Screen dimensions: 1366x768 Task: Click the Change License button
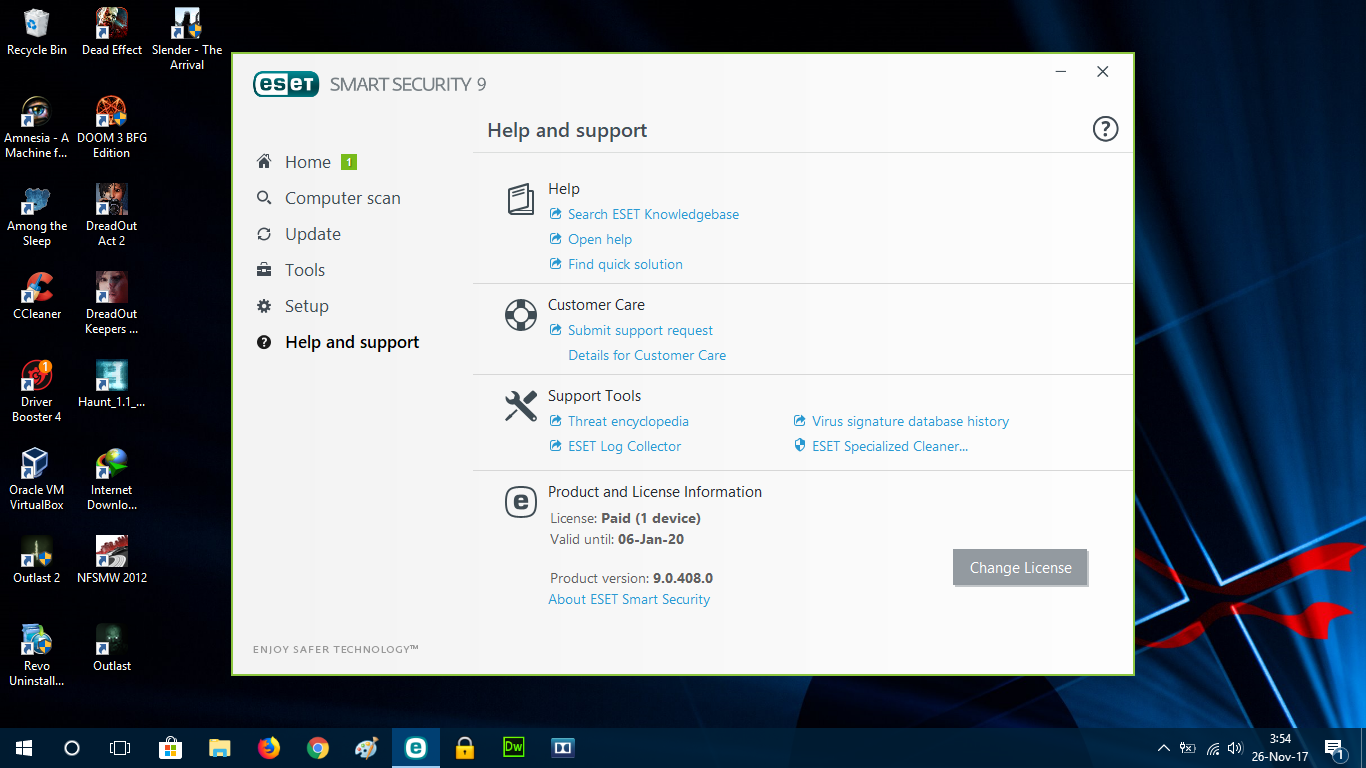(x=1020, y=567)
